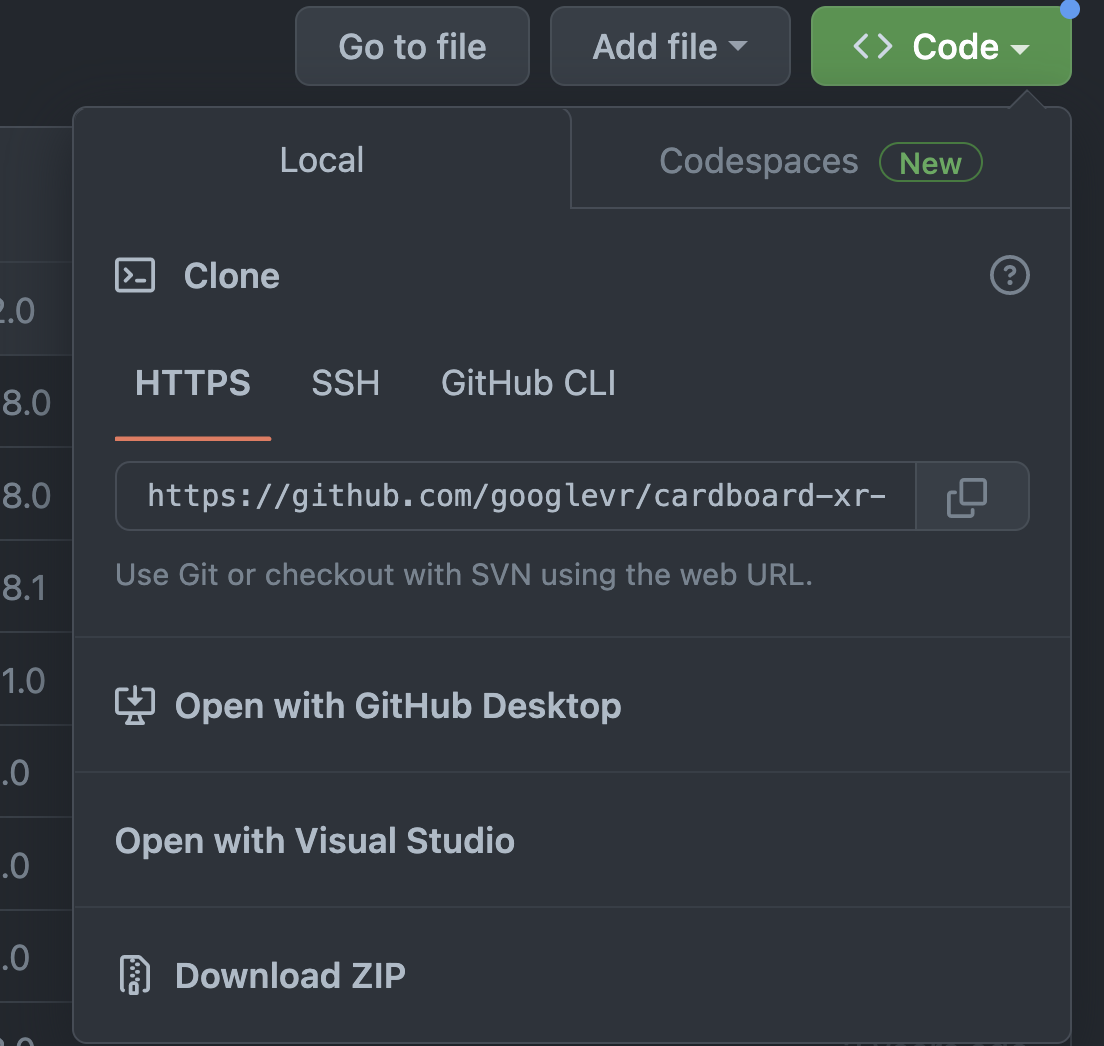Open with Visual Studio
The width and height of the screenshot is (1104, 1046).
(313, 840)
